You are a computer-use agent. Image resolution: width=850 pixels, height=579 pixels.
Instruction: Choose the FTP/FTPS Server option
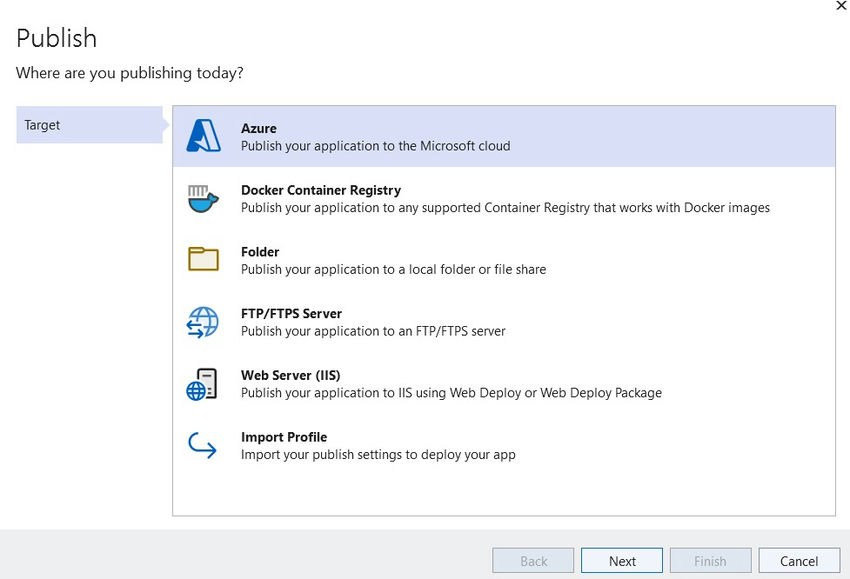coord(292,313)
